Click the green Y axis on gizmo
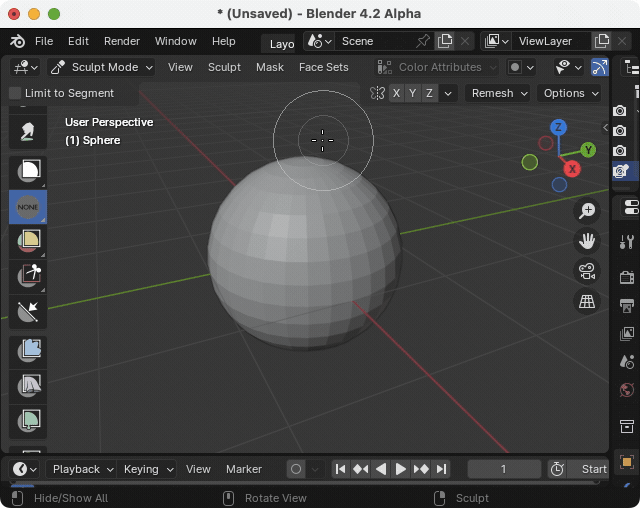This screenshot has width=640, height=508. coord(588,150)
